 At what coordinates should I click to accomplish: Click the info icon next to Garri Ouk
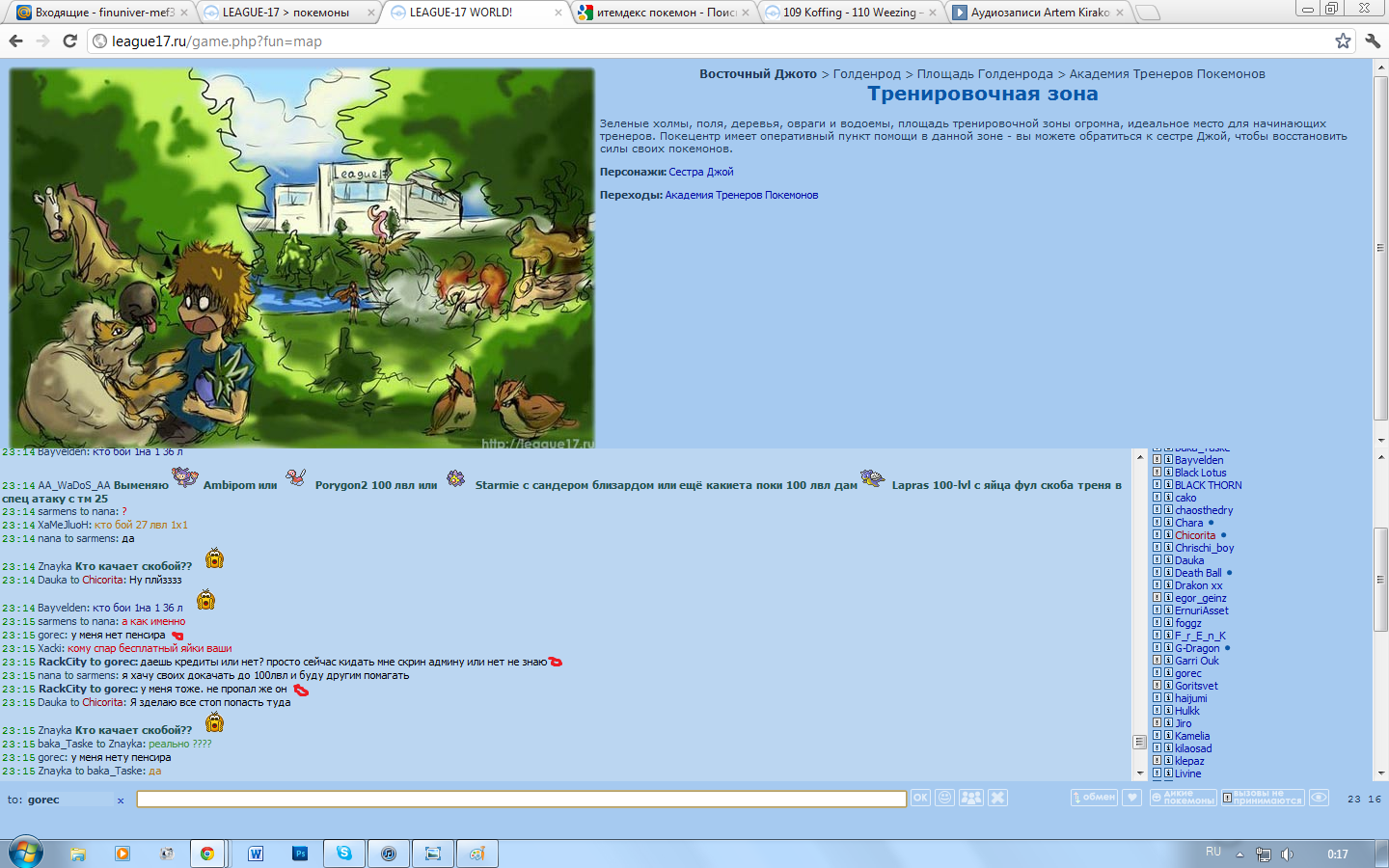coord(1168,661)
